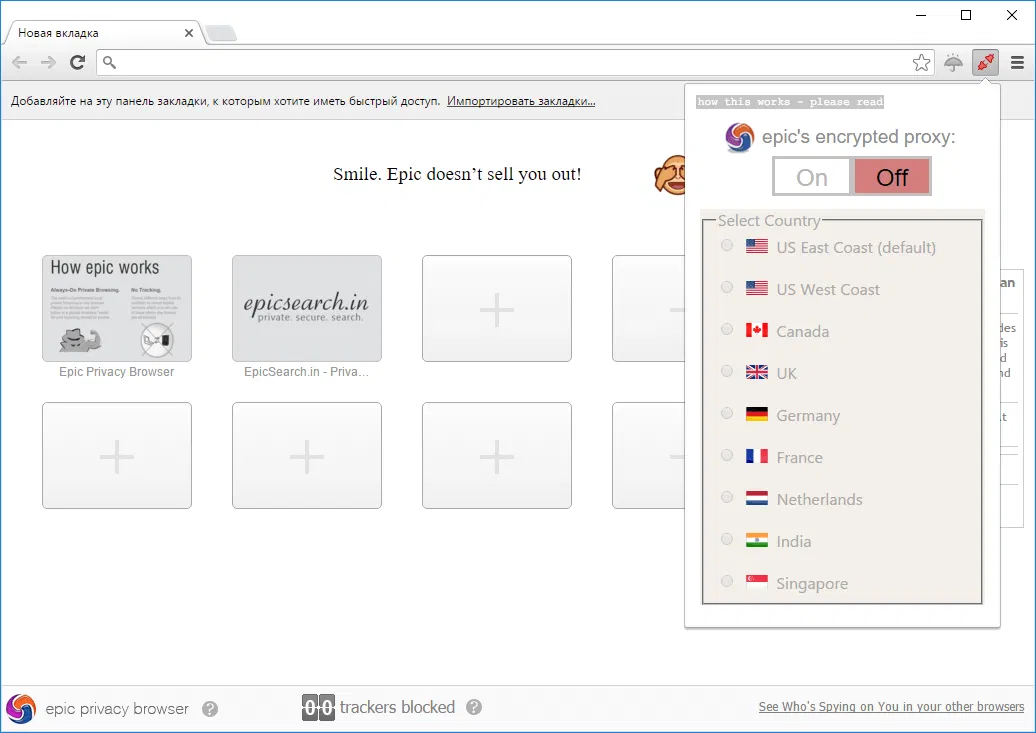Select US West Coast radio button
Viewport: 1036px width, 733px height.
[727, 287]
